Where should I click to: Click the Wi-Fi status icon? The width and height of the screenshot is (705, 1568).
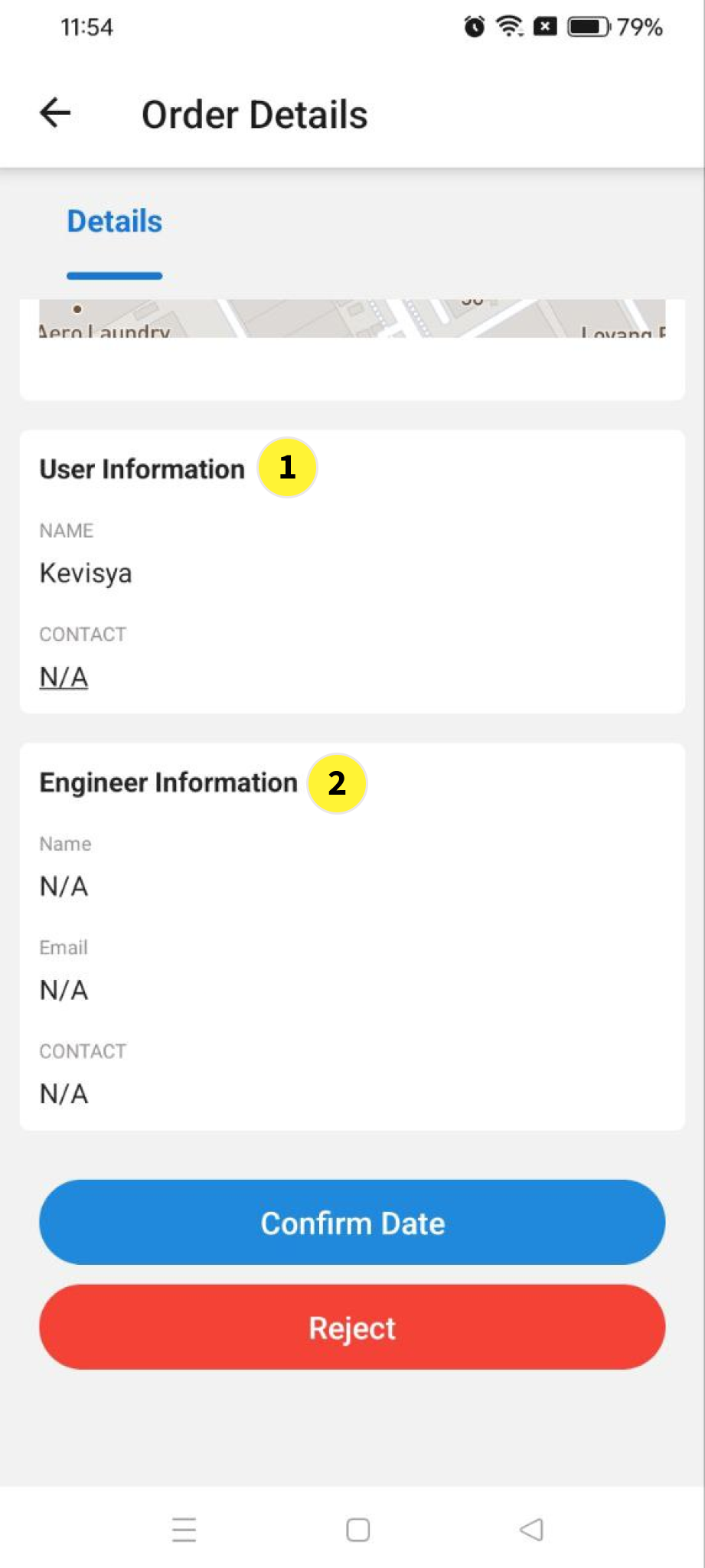click(509, 27)
